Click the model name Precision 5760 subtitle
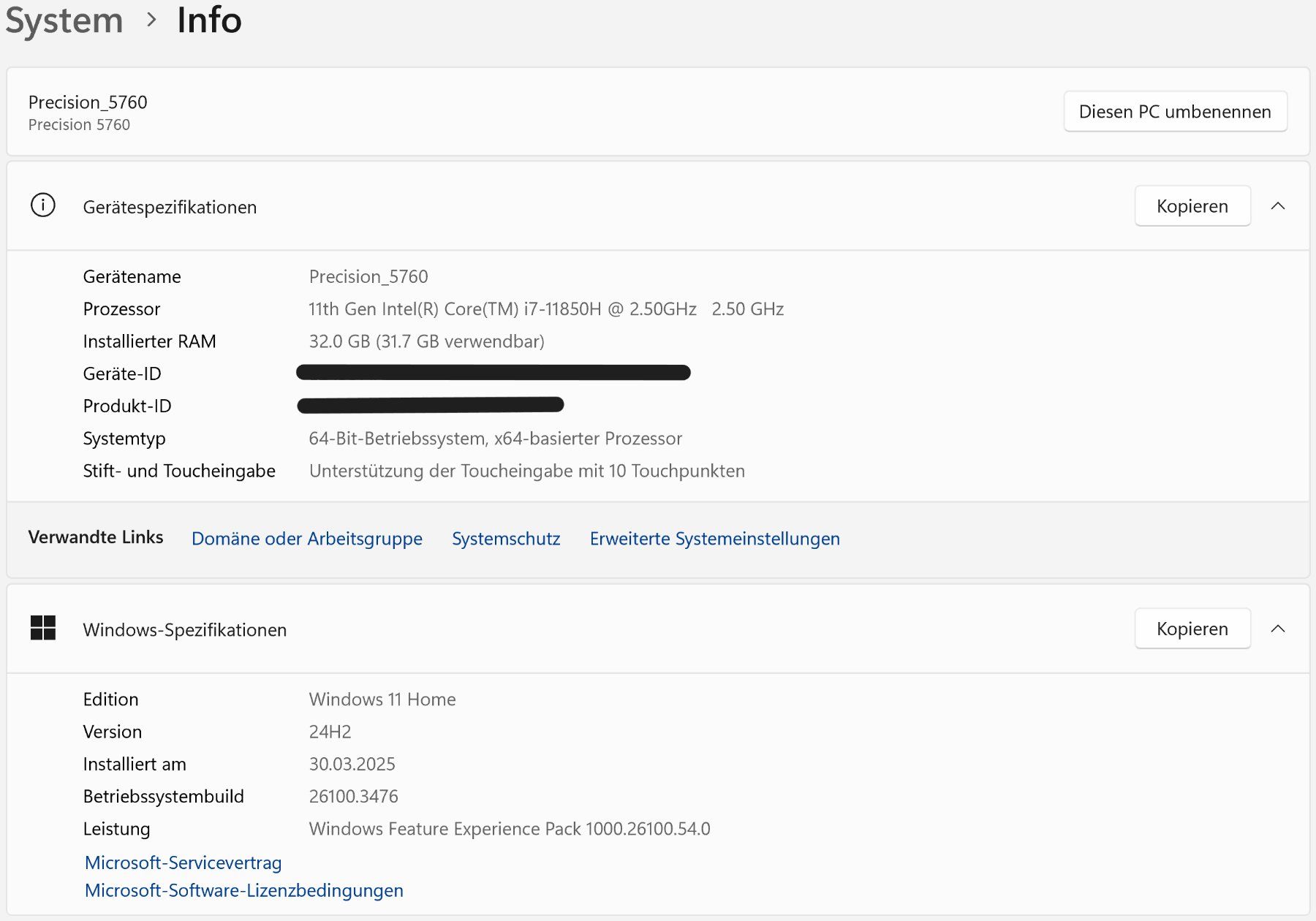This screenshot has width=1316, height=921. point(79,125)
